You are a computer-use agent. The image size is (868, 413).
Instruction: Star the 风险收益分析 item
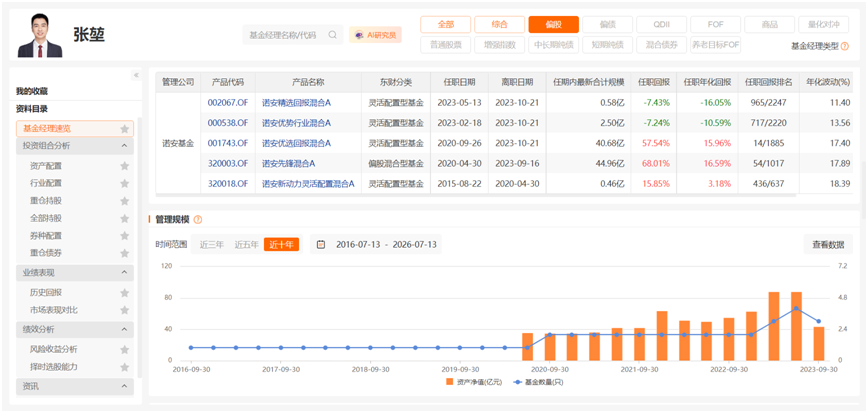pyautogui.click(x=125, y=349)
